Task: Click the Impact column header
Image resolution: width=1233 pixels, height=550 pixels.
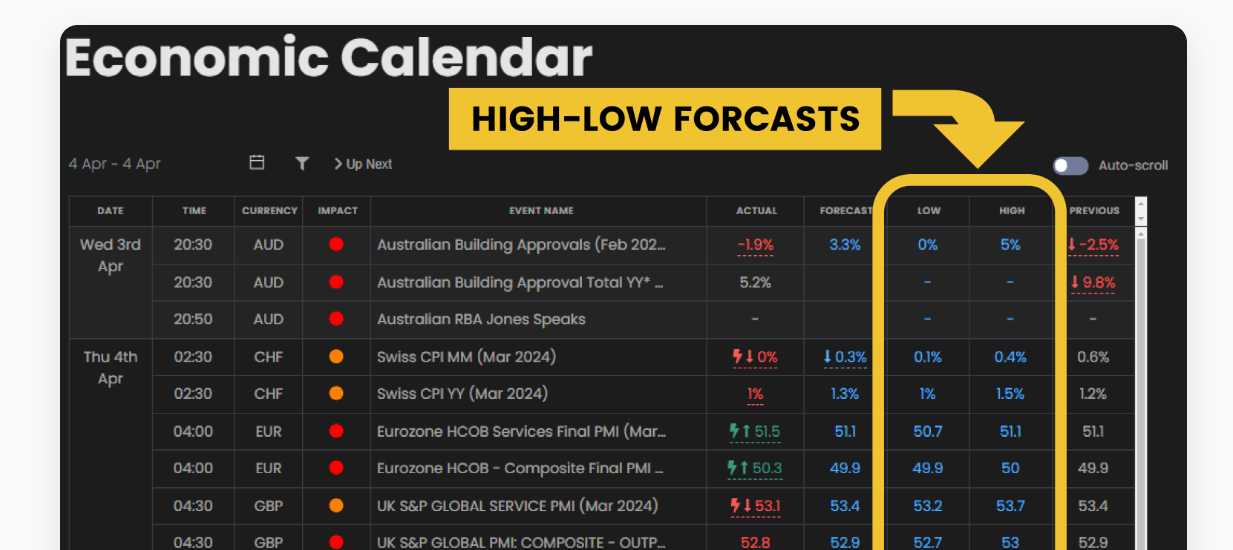Action: (337, 211)
